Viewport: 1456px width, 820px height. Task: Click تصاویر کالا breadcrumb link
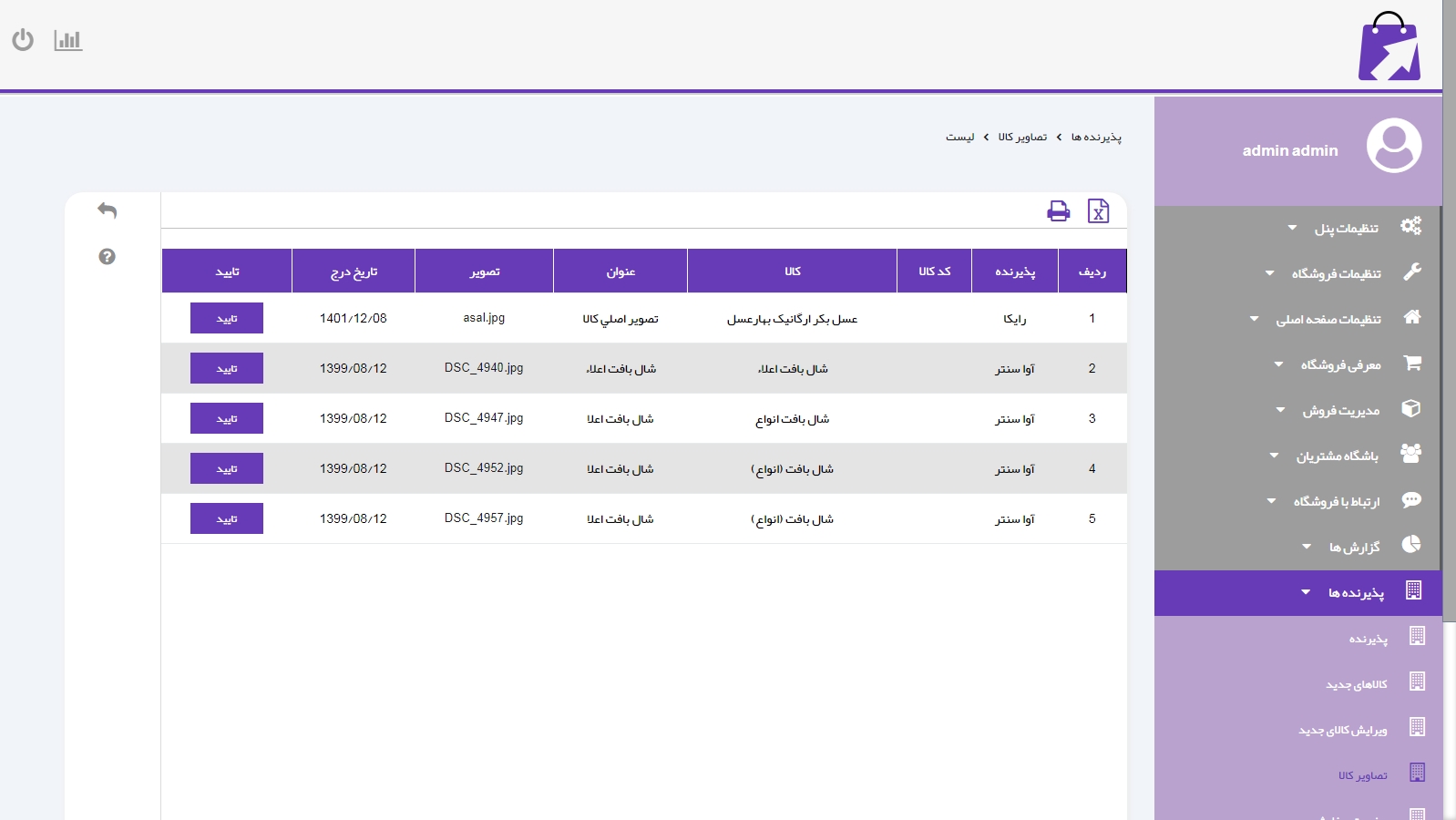1022,137
